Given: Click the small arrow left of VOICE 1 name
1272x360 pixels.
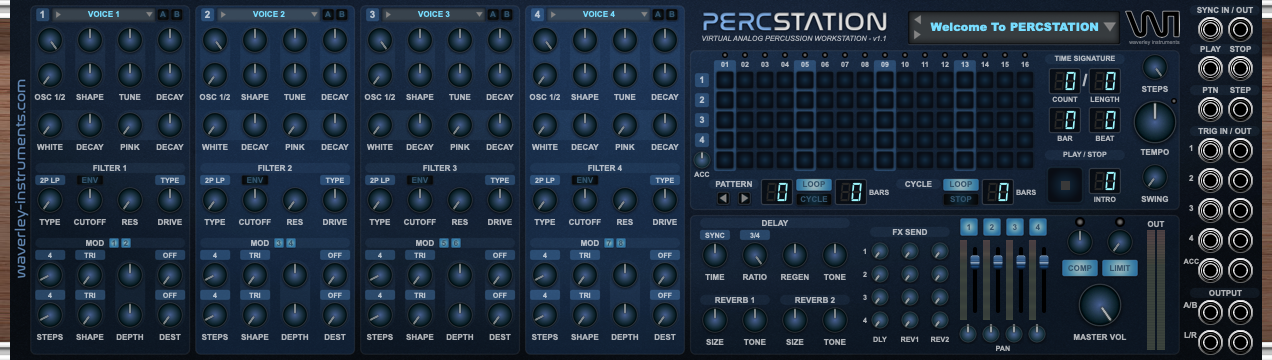Looking at the screenshot, I should (57, 15).
